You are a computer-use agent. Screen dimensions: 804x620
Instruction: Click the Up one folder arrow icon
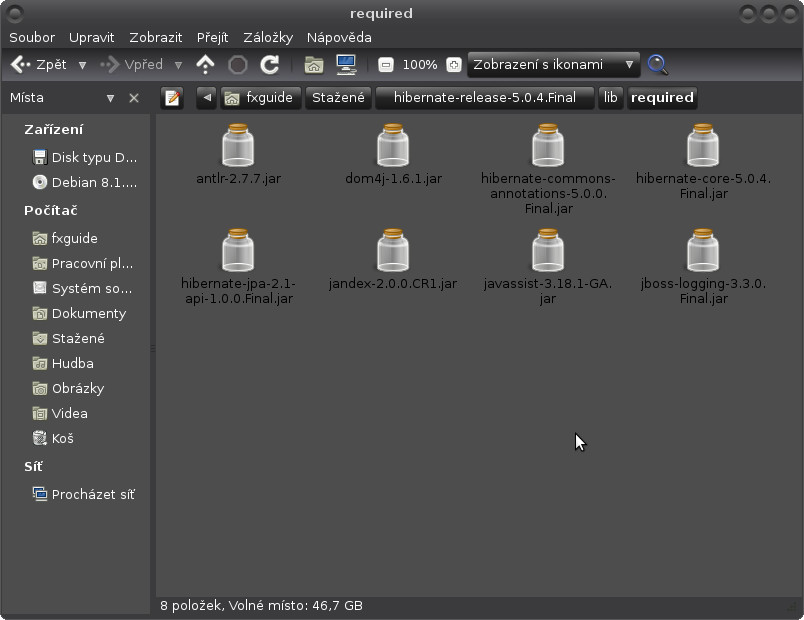(205, 65)
